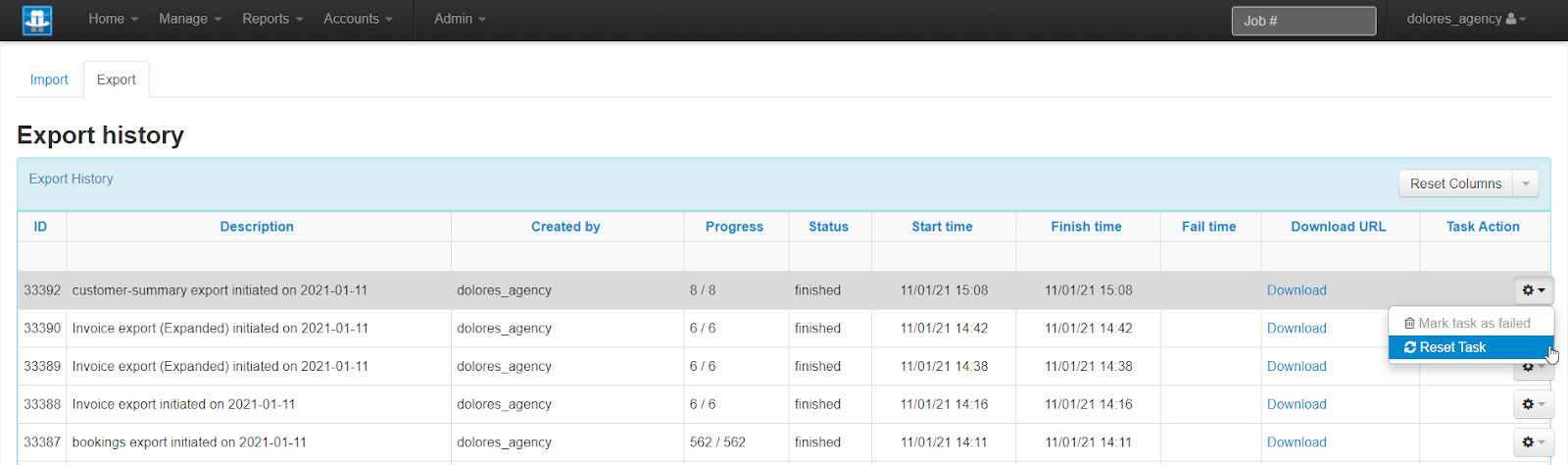Switch to the Import tab
The height and width of the screenshot is (465, 1568).
49,79
